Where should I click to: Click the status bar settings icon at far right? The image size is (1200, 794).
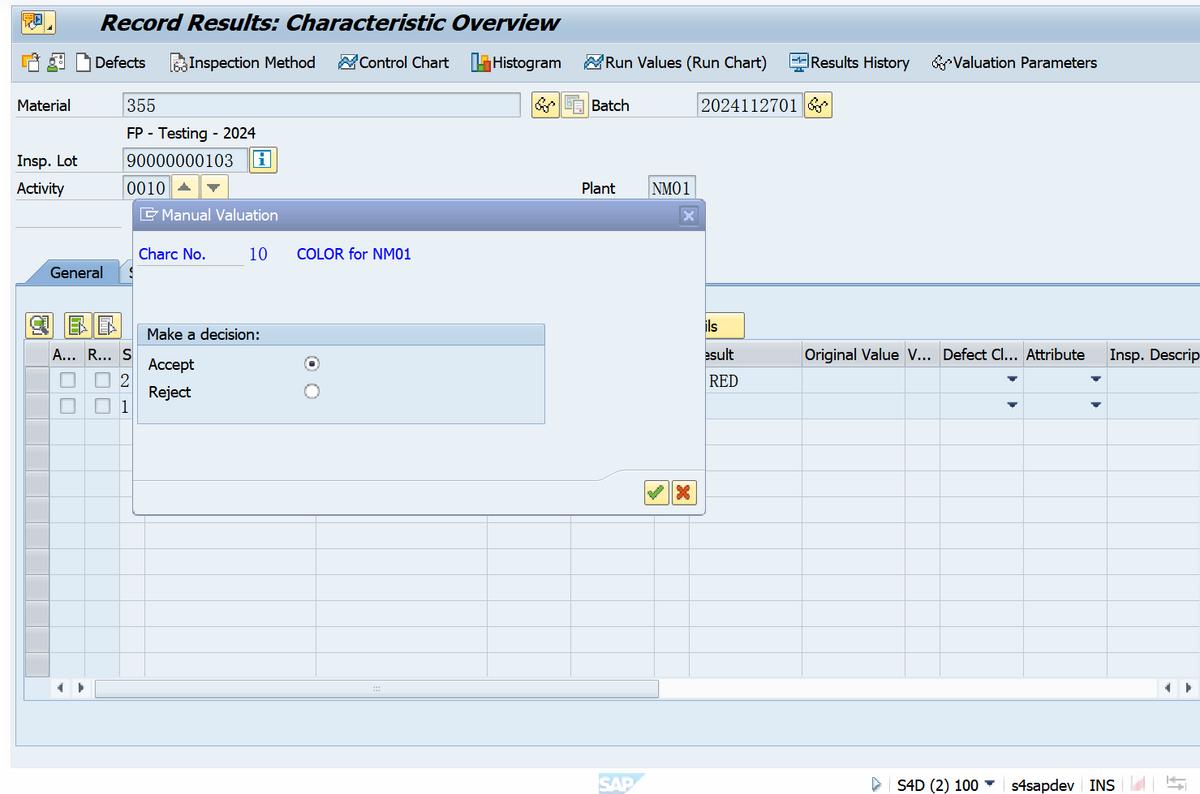[1175, 785]
